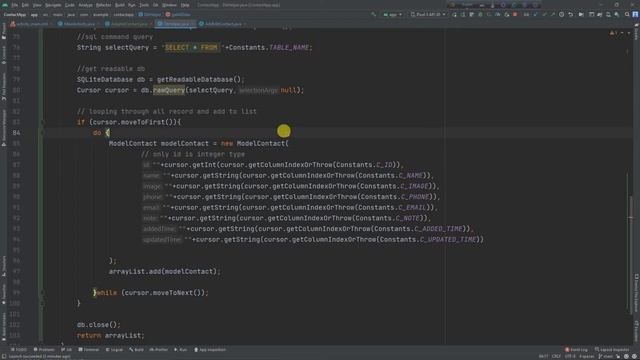The image size is (640, 360).
Task: Click the ContactApp breadcrumb in navigation bar
Action: click(15, 15)
